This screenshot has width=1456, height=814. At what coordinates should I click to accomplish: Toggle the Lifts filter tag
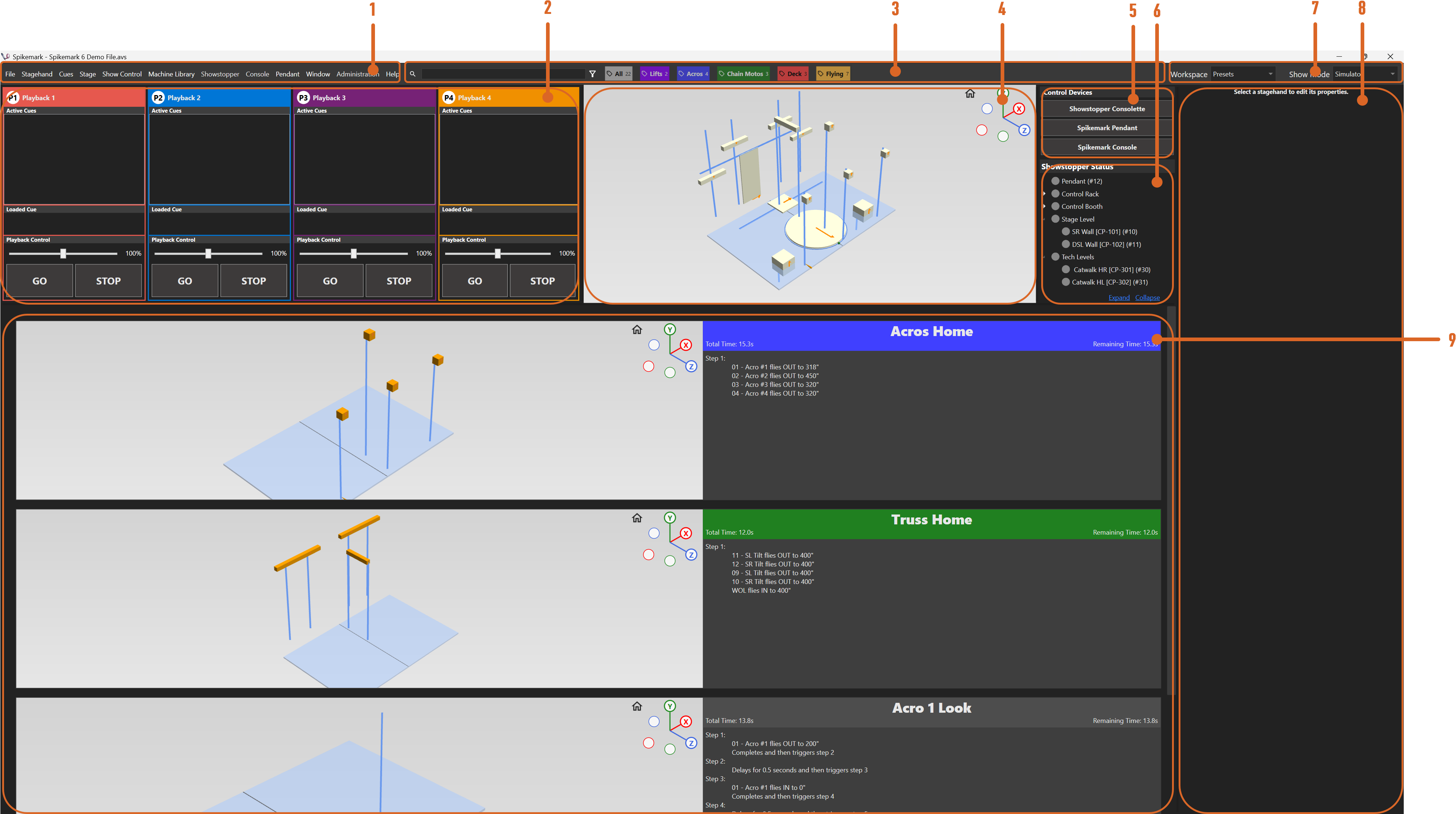(x=654, y=74)
